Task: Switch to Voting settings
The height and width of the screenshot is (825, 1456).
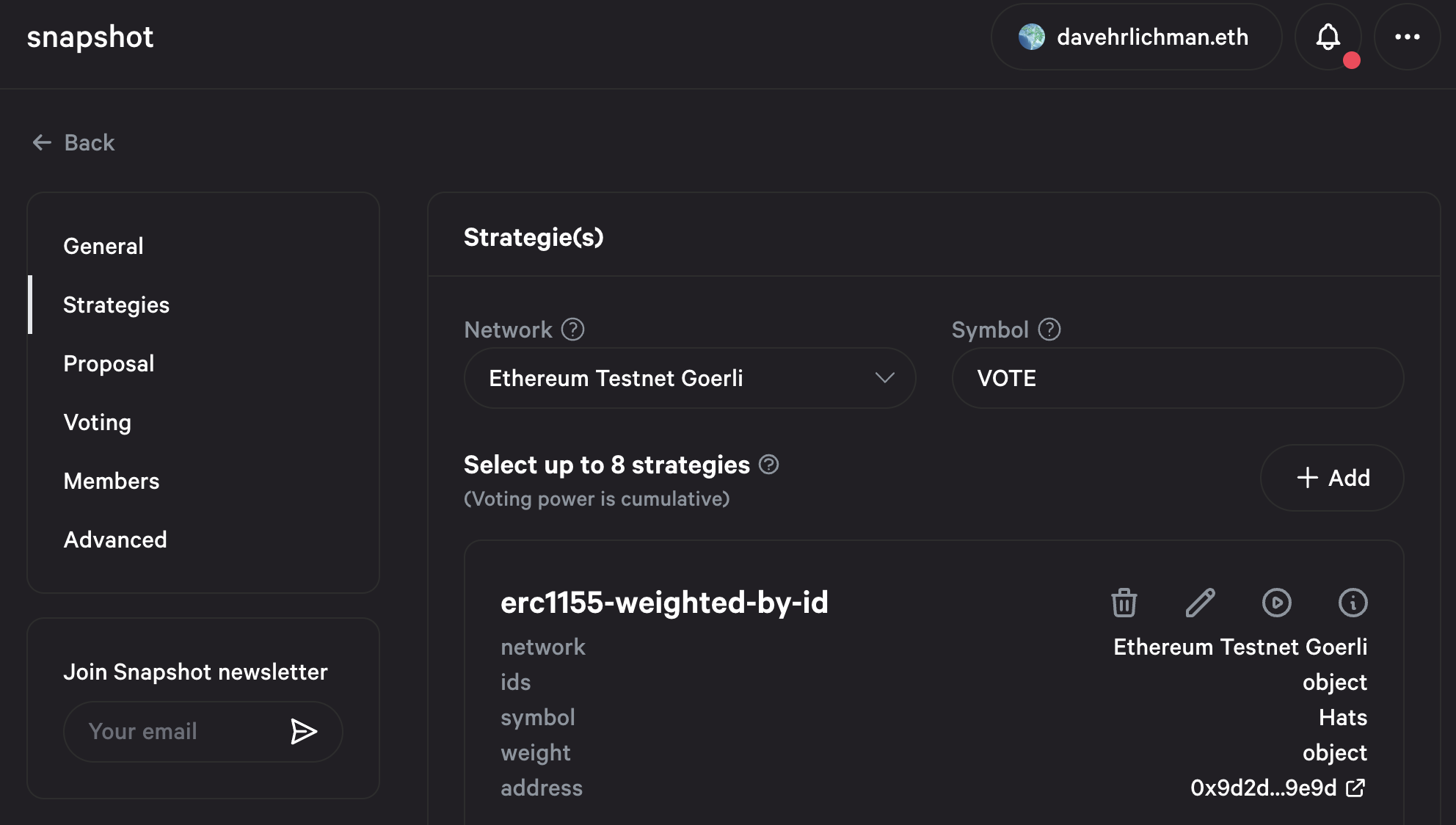Action: click(98, 422)
